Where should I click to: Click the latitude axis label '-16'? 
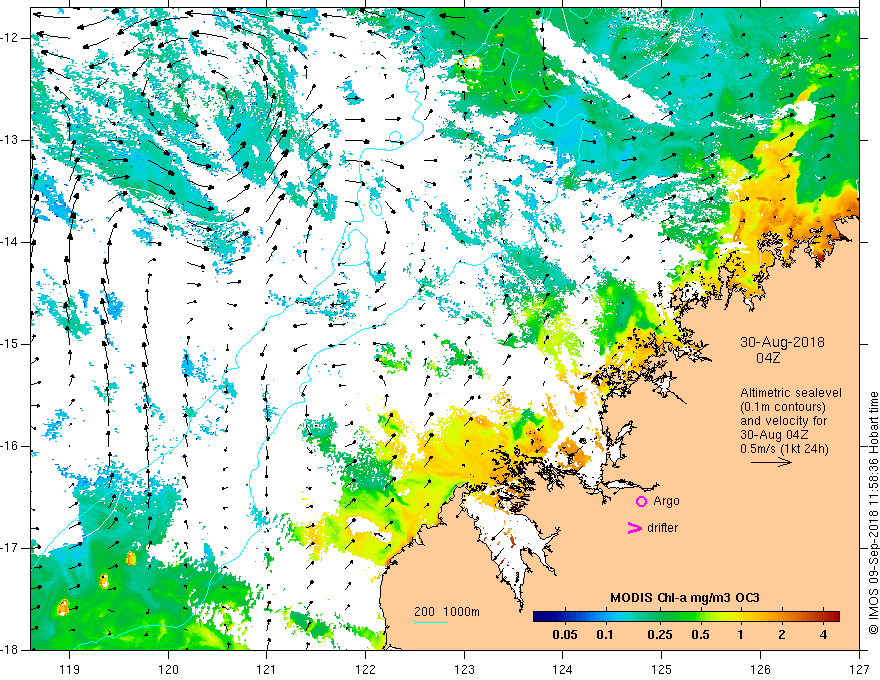click(11, 446)
